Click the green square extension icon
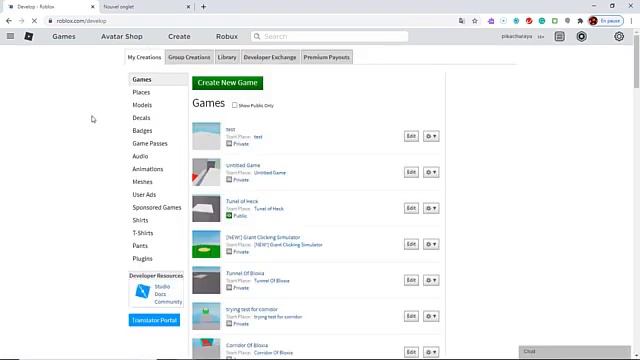 (x=555, y=21)
